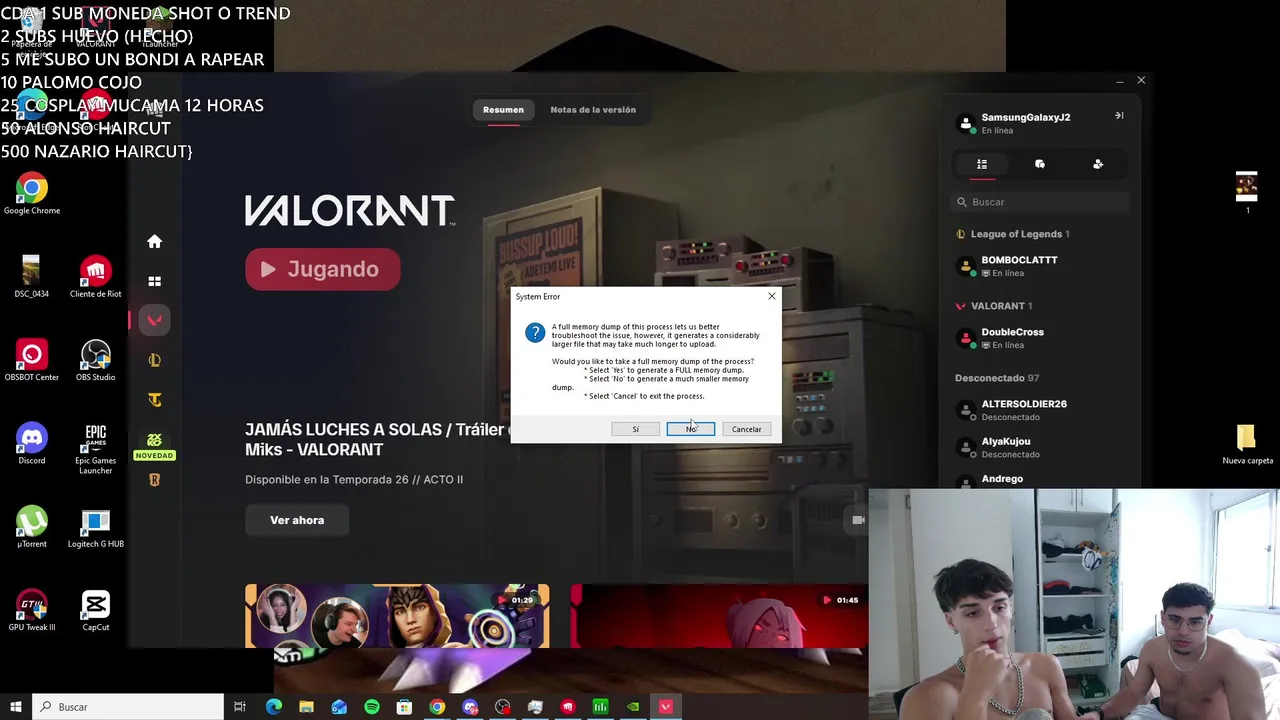Image resolution: width=1280 pixels, height=720 pixels.
Task: Select the VALORANT icon in sidebar
Action: (154, 320)
